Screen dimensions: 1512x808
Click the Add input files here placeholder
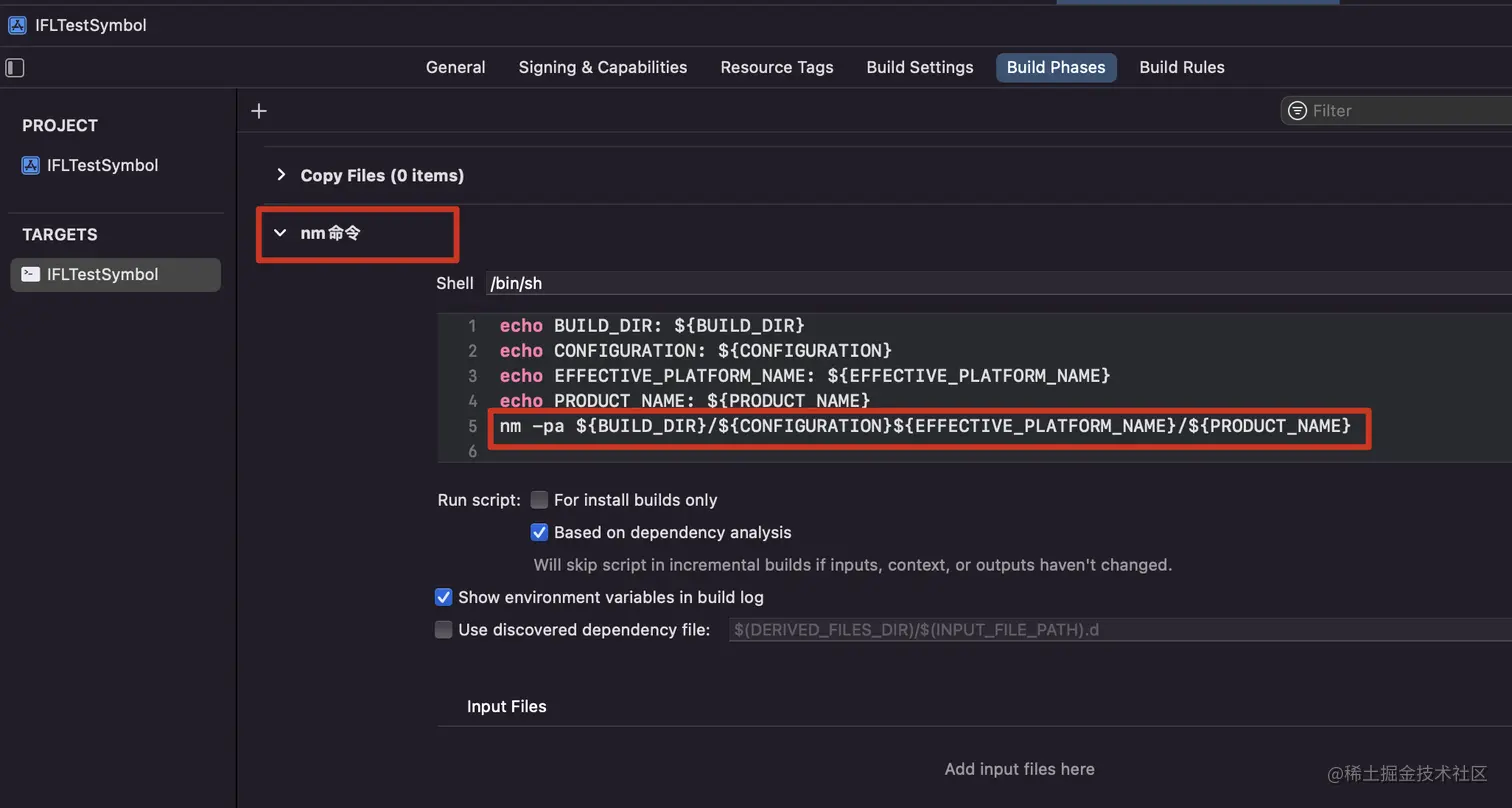click(1019, 769)
